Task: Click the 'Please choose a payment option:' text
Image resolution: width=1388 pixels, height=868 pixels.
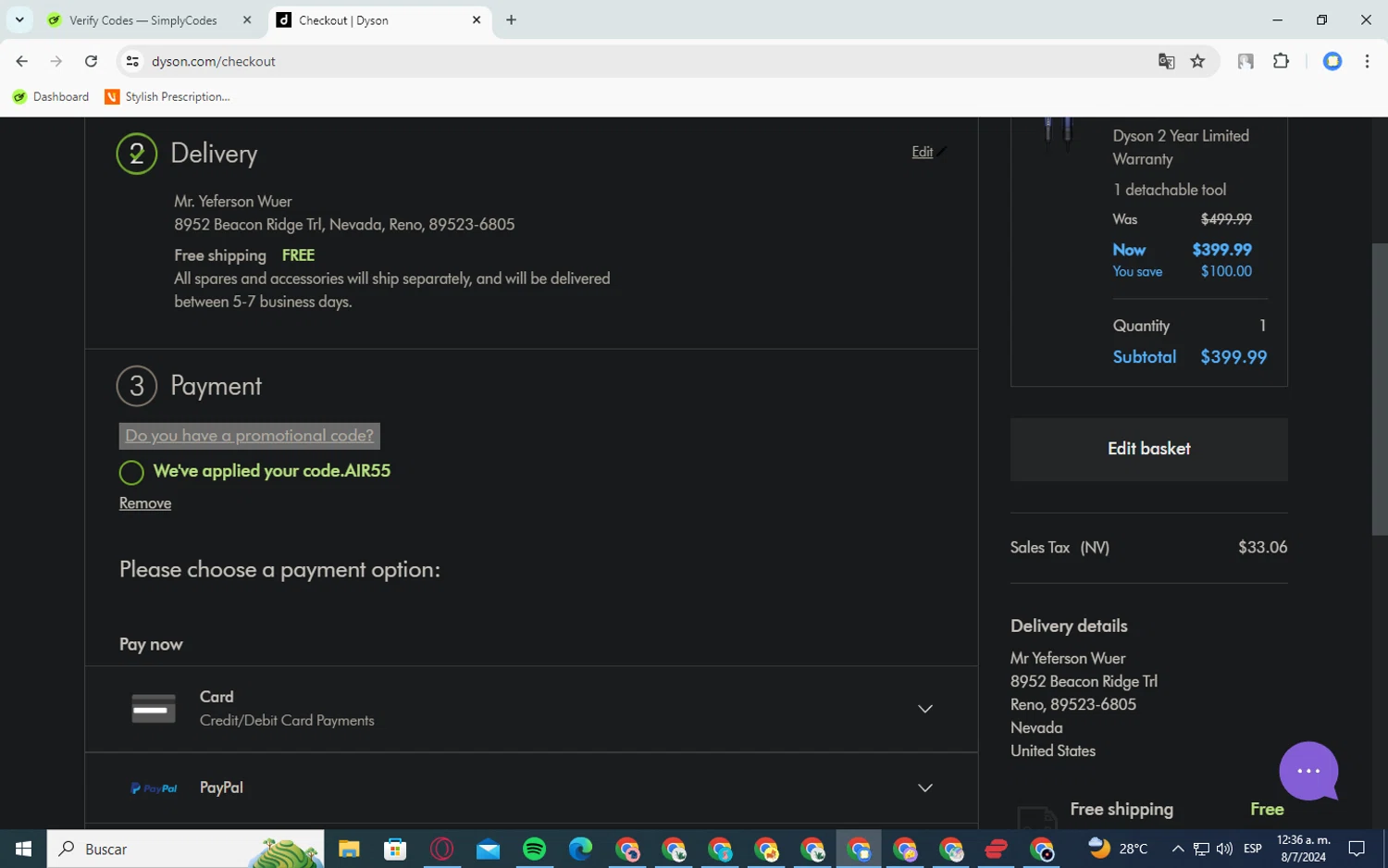Action: (x=279, y=570)
